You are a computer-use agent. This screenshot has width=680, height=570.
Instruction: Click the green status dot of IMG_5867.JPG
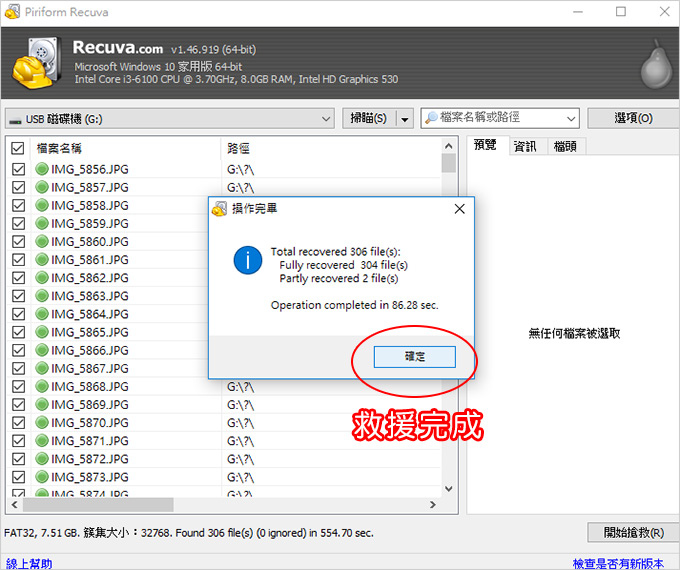42,368
